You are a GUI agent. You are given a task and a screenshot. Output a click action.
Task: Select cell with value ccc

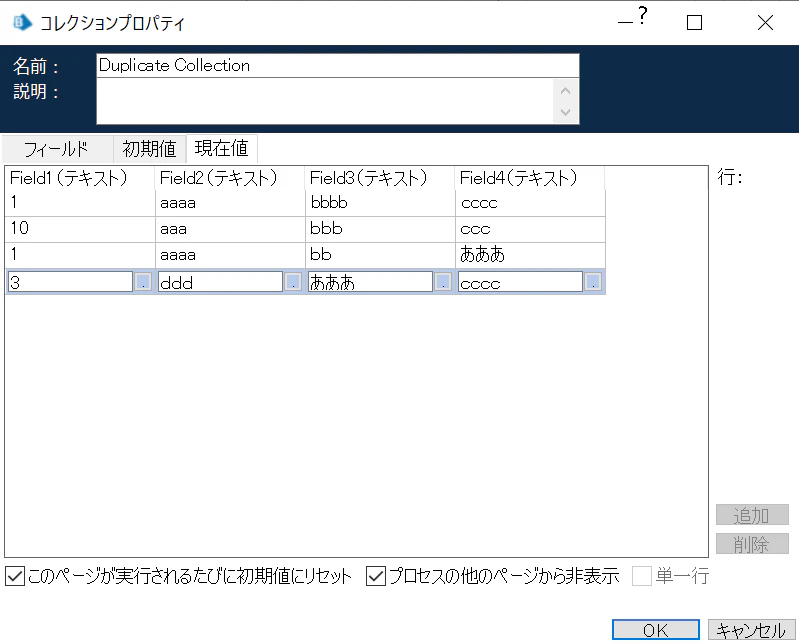pos(530,229)
